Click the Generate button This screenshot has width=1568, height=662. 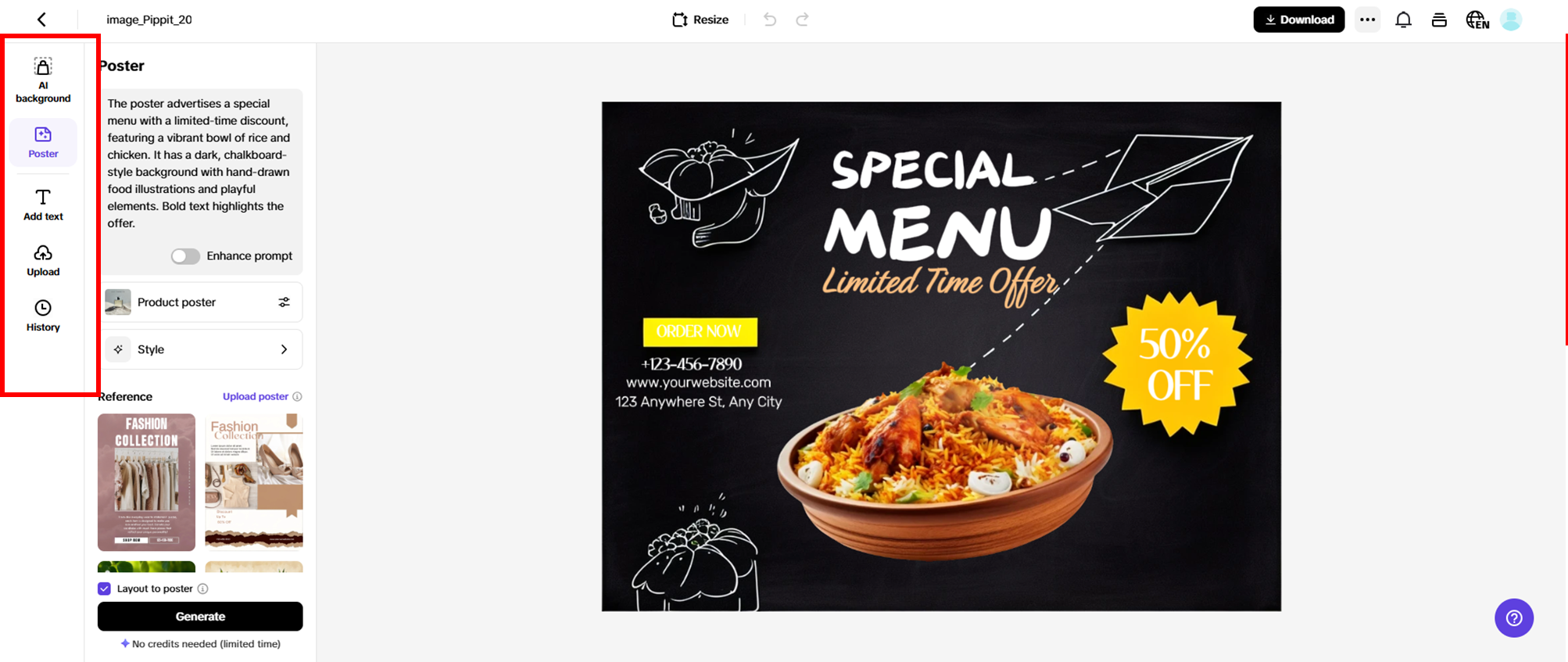click(x=200, y=617)
